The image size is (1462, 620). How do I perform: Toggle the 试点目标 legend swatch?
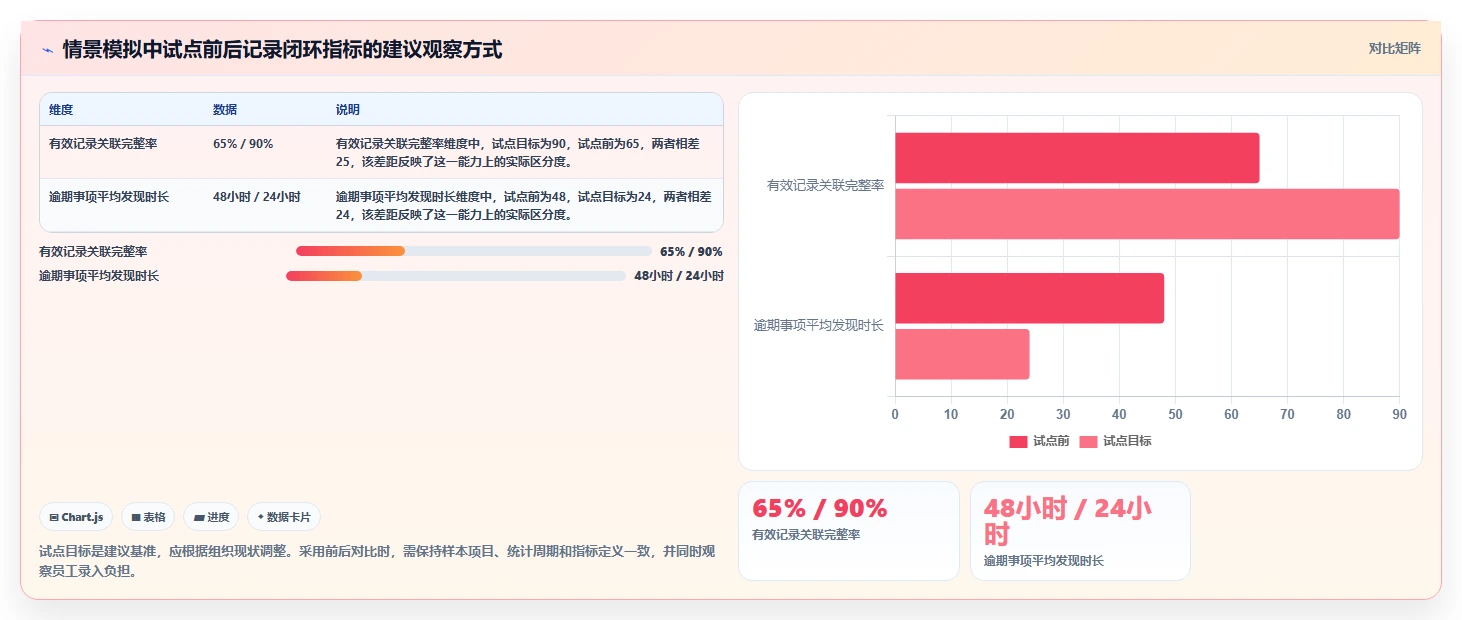pyautogui.click(x=1088, y=441)
